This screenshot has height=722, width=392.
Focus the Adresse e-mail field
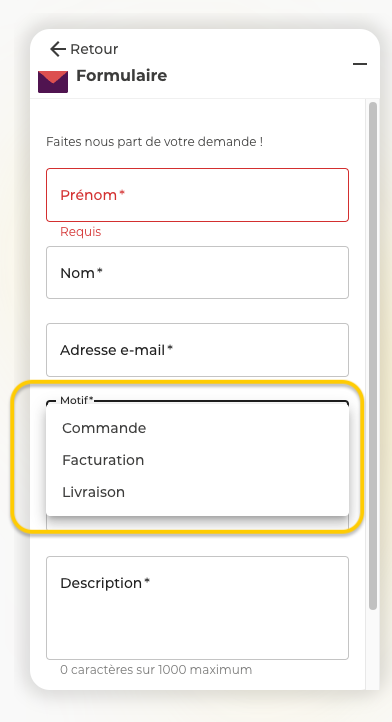(x=197, y=350)
